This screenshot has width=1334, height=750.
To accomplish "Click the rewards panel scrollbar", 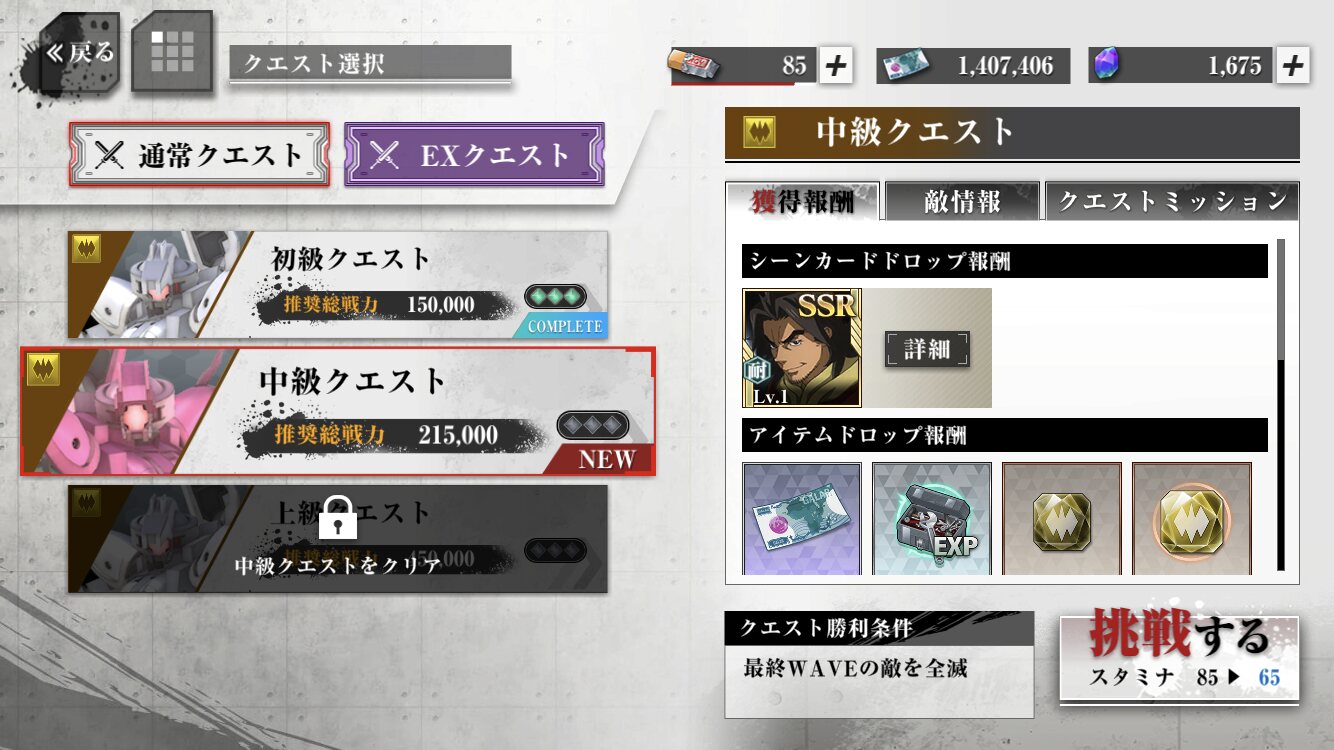I will click(x=1281, y=404).
